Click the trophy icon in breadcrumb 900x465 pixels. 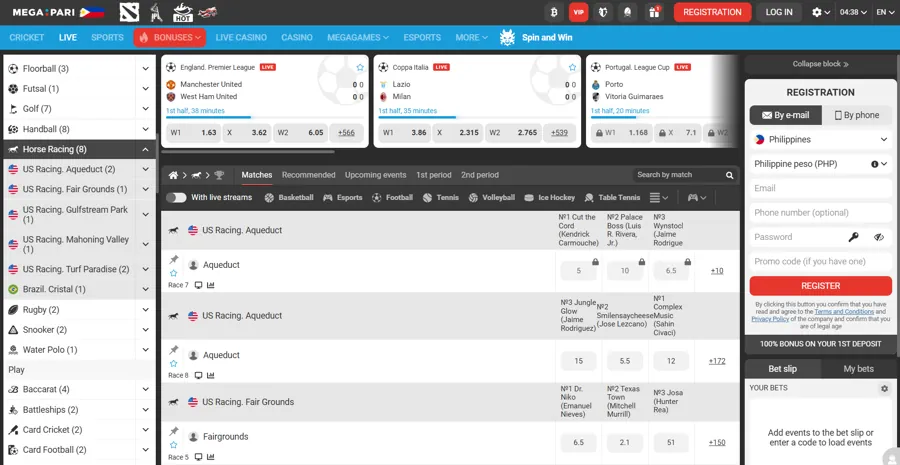[x=219, y=175]
